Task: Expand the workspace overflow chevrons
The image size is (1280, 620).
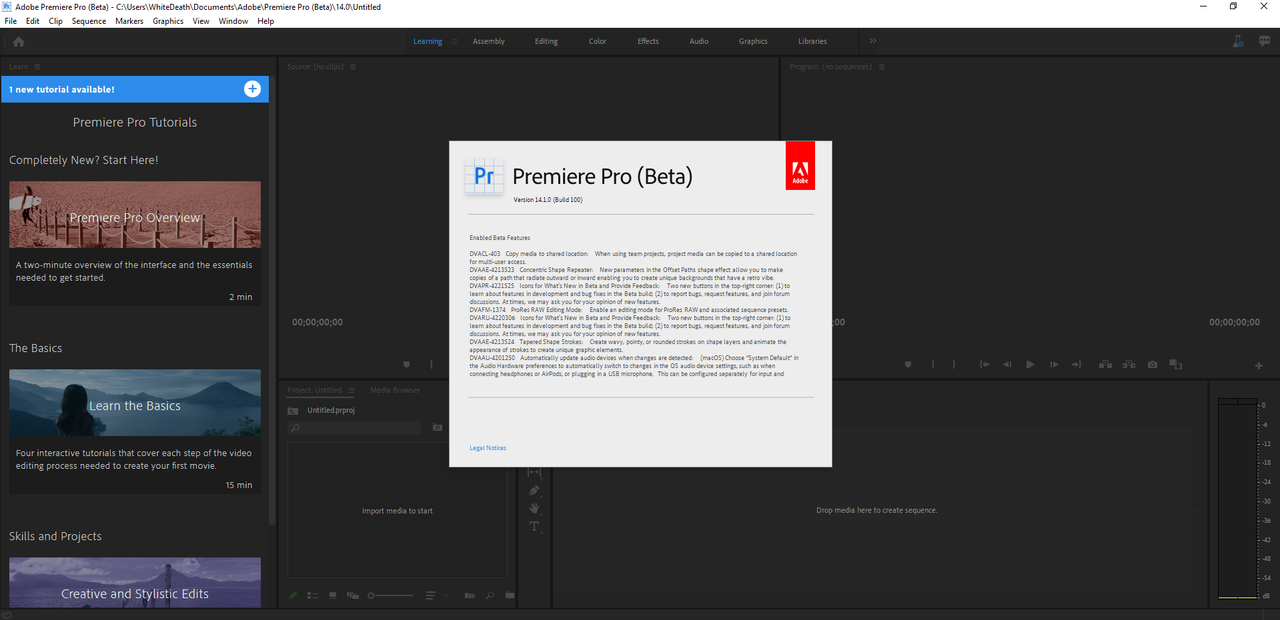Action: click(x=872, y=41)
